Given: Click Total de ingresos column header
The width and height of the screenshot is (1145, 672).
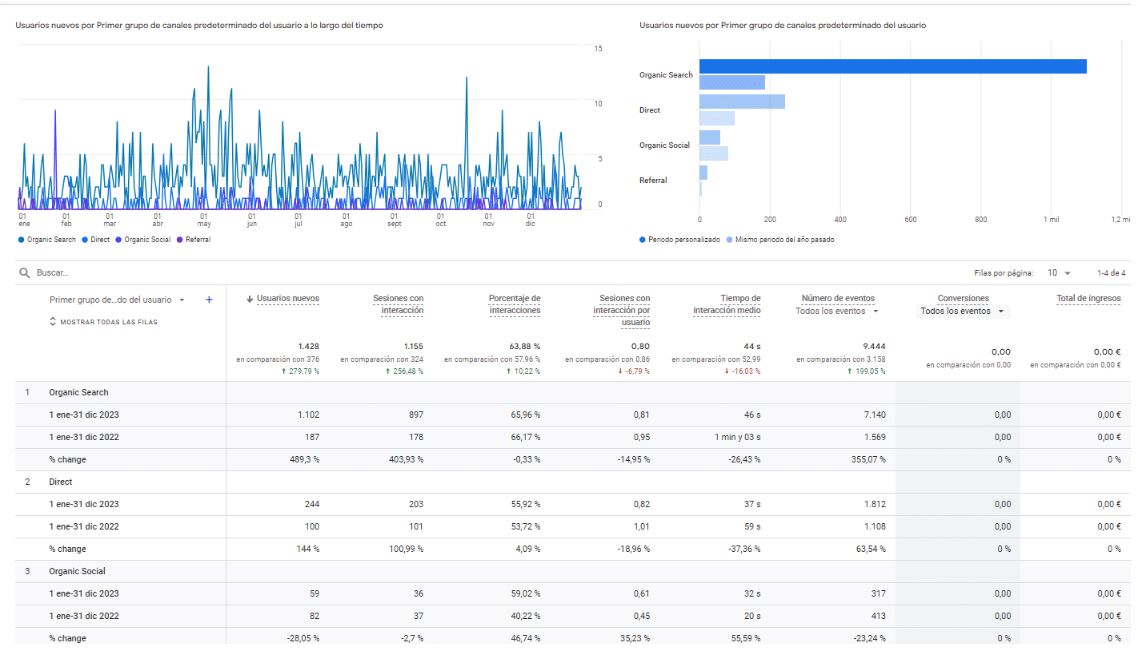Looking at the screenshot, I should pos(1088,298).
